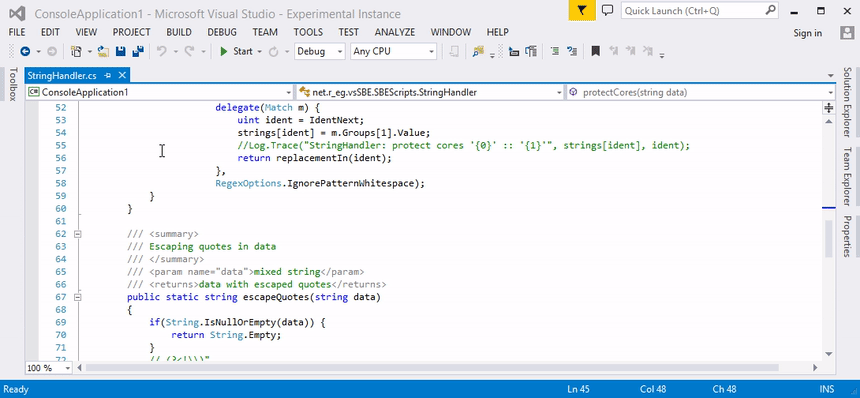Viewport: 860px width, 398px height.
Task: Open the DEBUG menu
Action: tap(222, 32)
